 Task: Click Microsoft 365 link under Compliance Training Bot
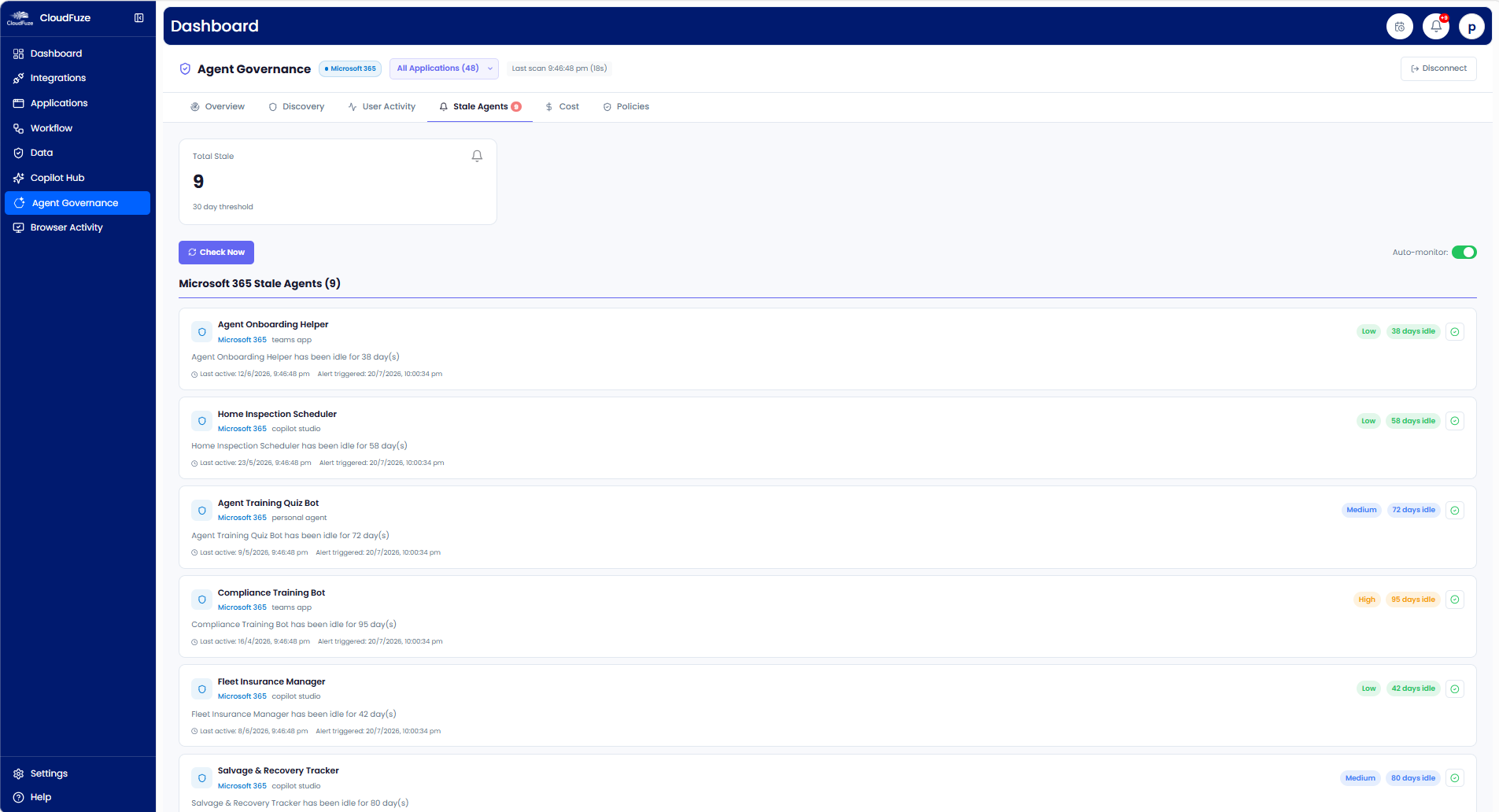point(242,607)
